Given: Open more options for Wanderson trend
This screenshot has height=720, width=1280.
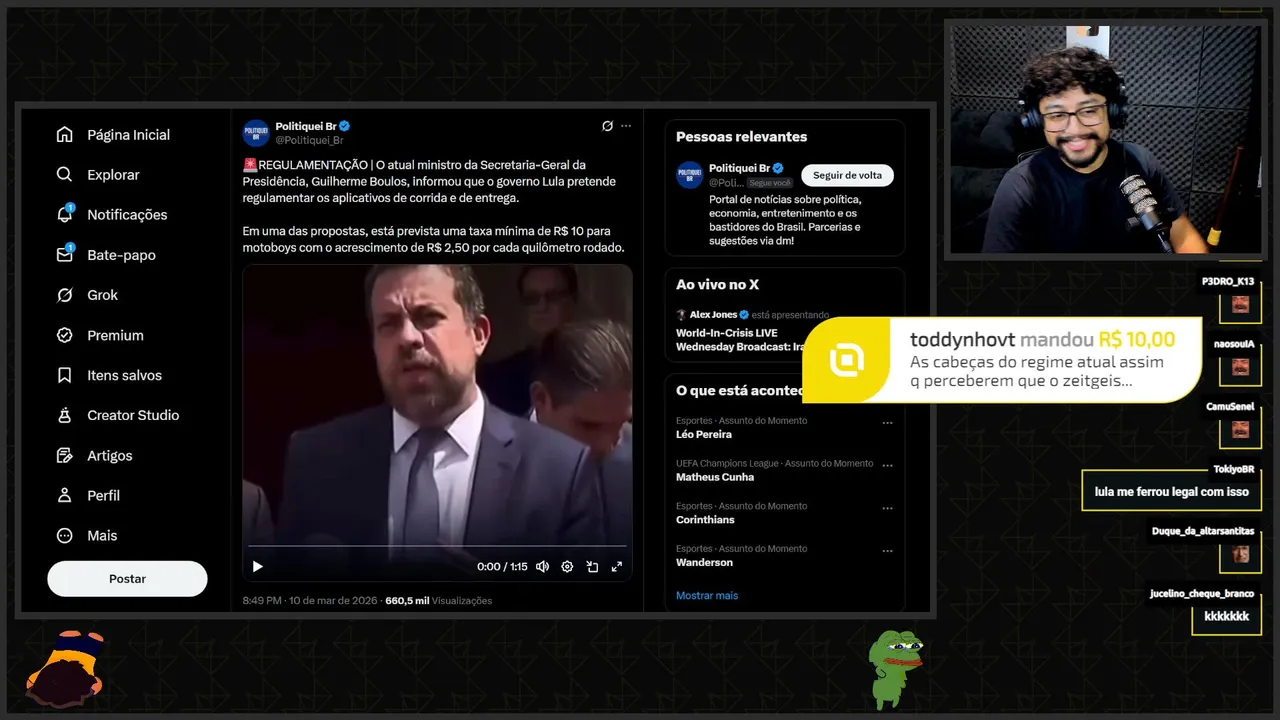Looking at the screenshot, I should click(x=887, y=551).
